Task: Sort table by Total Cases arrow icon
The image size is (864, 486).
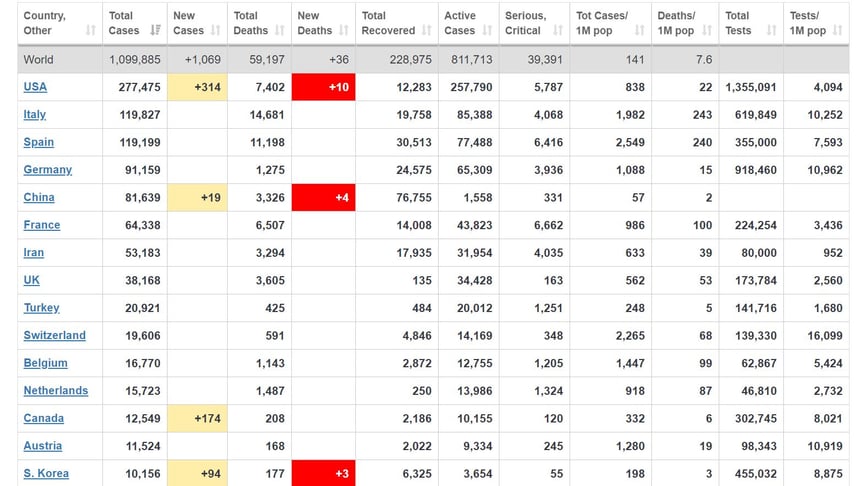Action: click(x=155, y=31)
